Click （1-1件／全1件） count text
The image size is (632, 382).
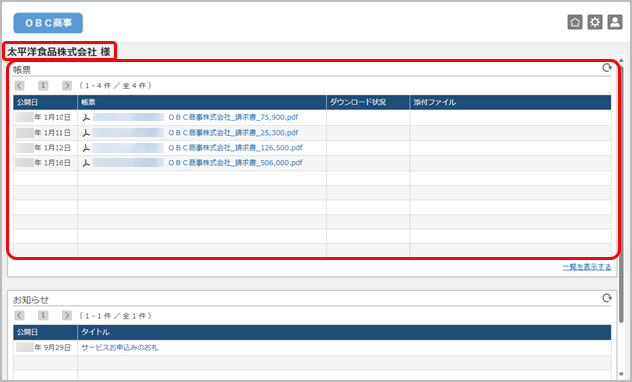coord(115,316)
